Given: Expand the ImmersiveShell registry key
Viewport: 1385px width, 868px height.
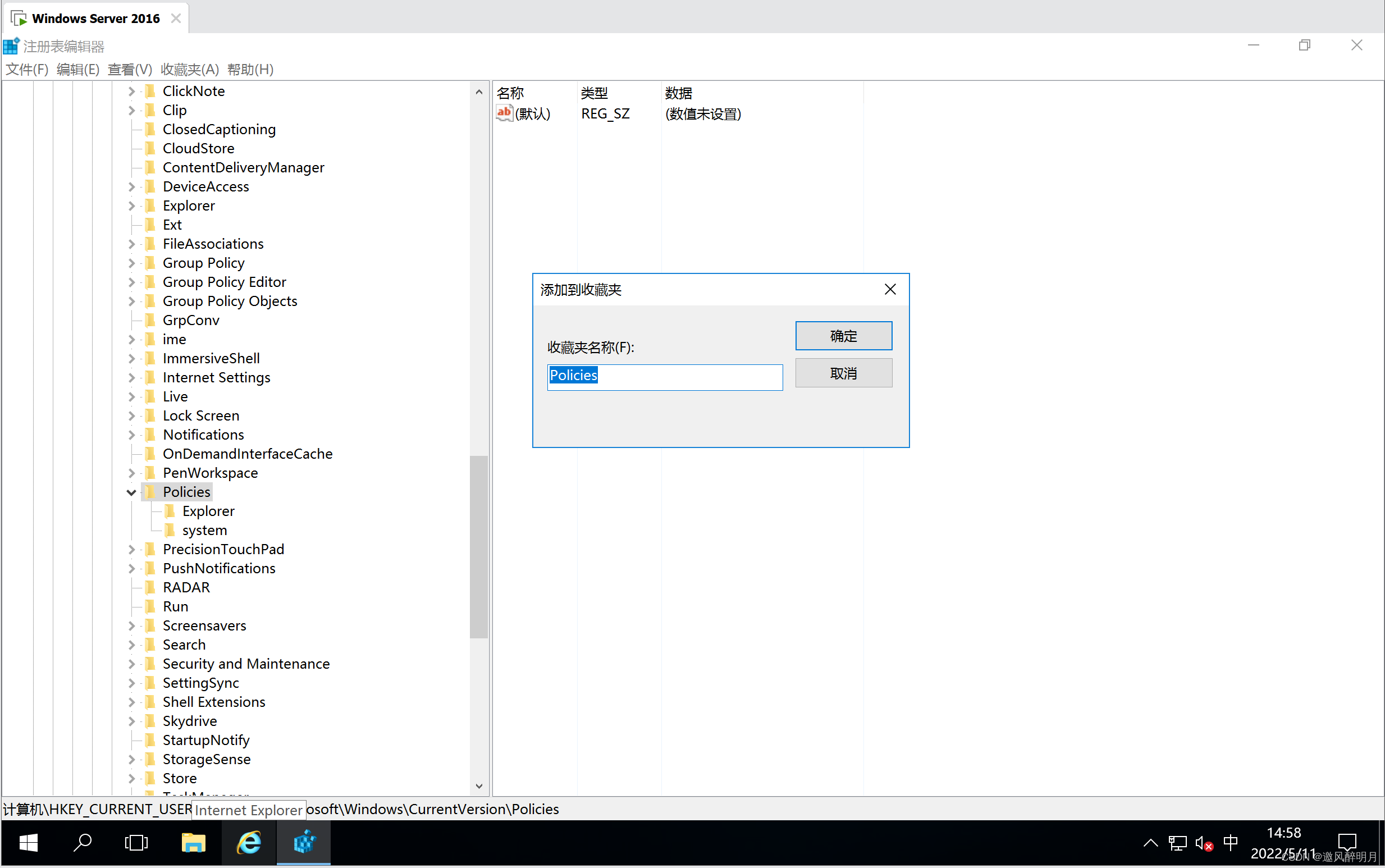Looking at the screenshot, I should (131, 358).
